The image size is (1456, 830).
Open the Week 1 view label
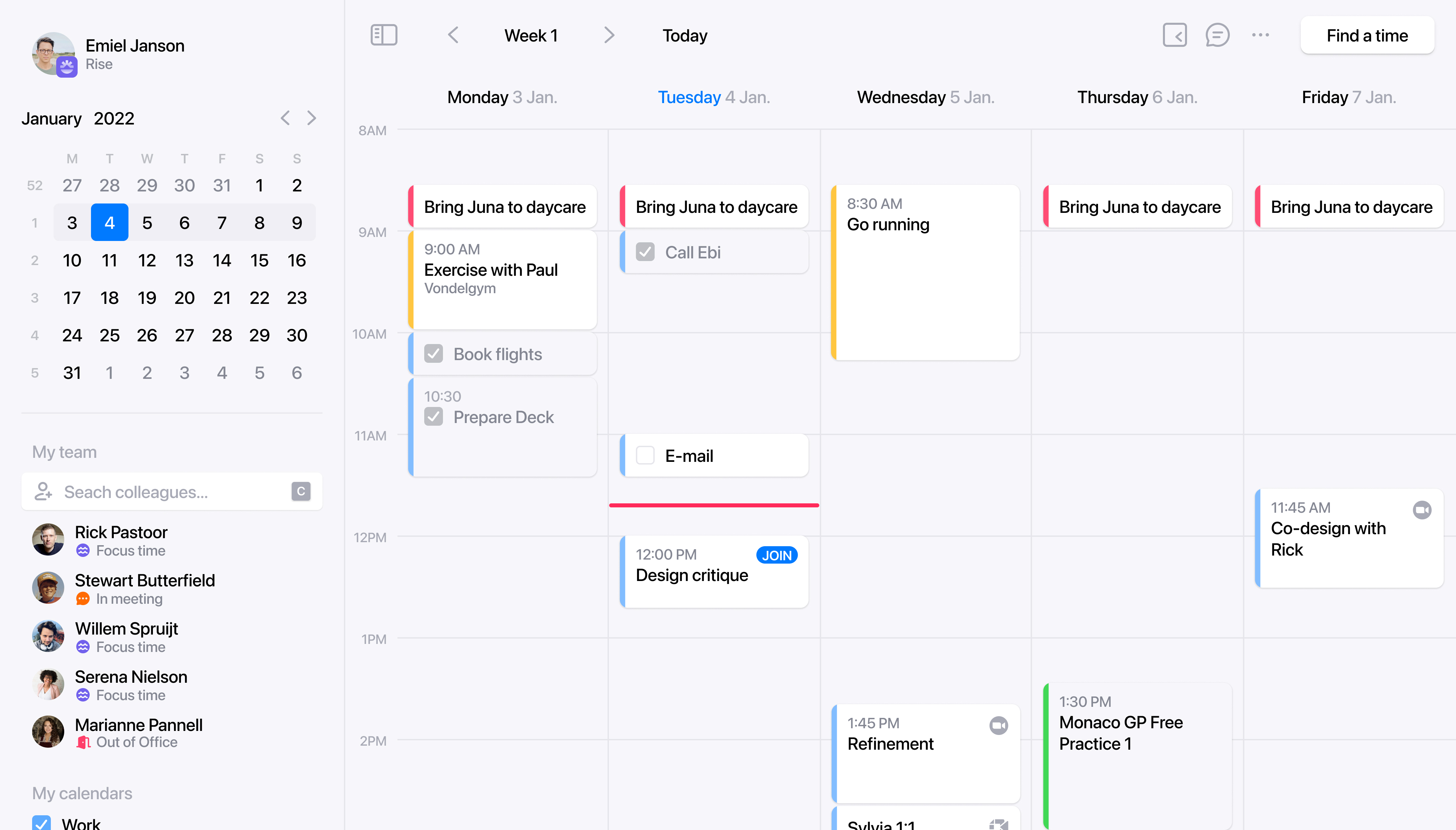pos(531,35)
